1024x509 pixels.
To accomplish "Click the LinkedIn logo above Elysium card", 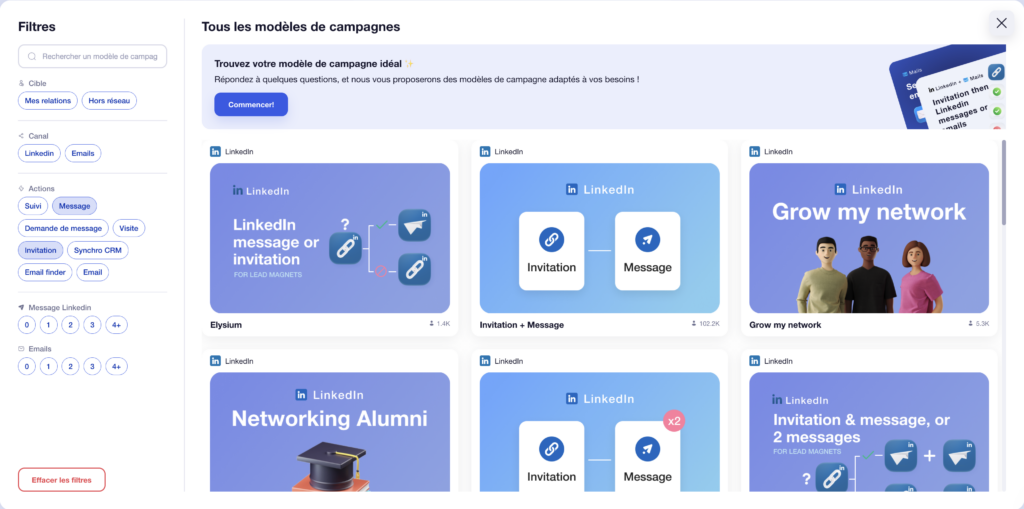I will [x=216, y=152].
